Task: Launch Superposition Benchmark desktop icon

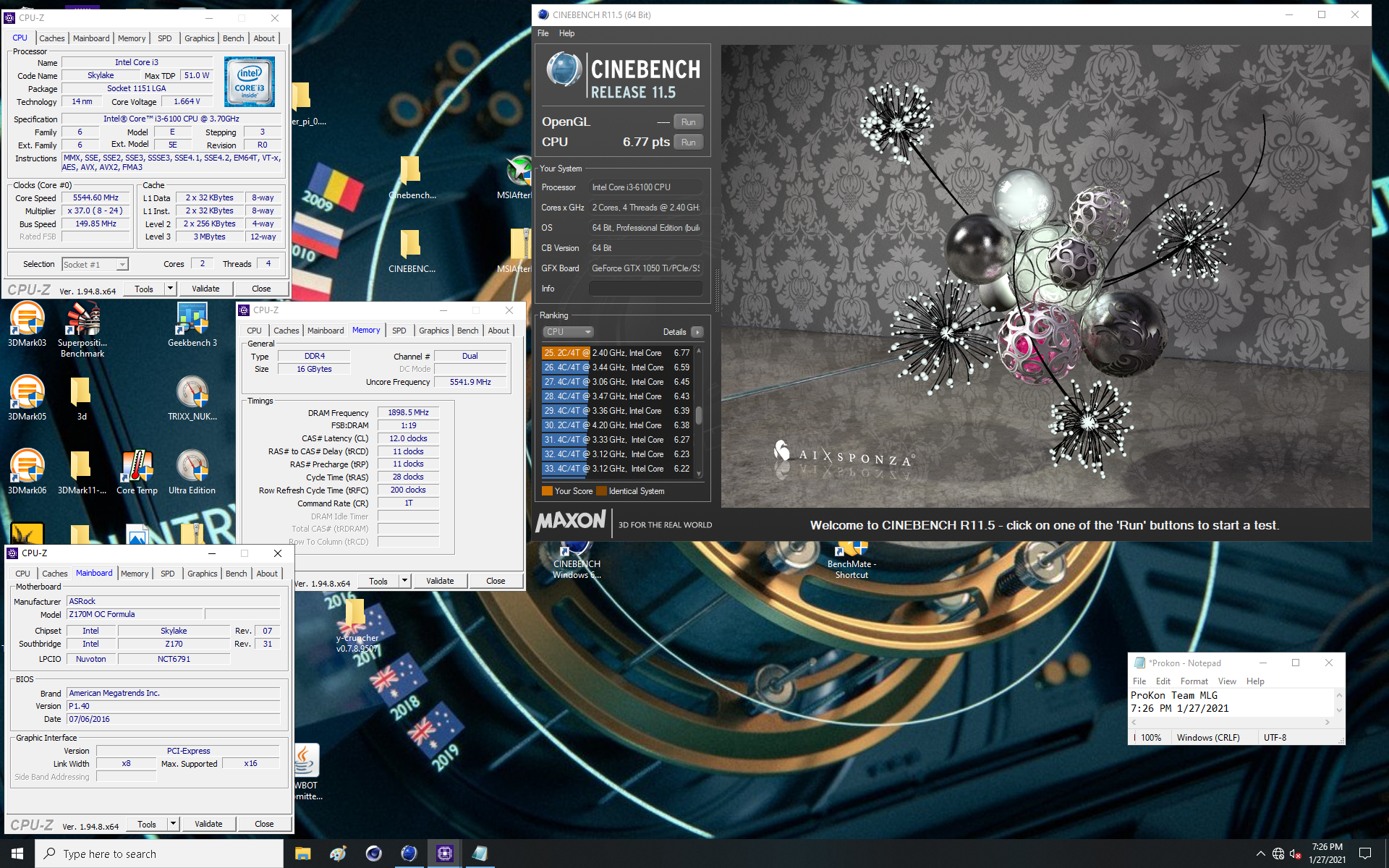Action: click(x=82, y=330)
